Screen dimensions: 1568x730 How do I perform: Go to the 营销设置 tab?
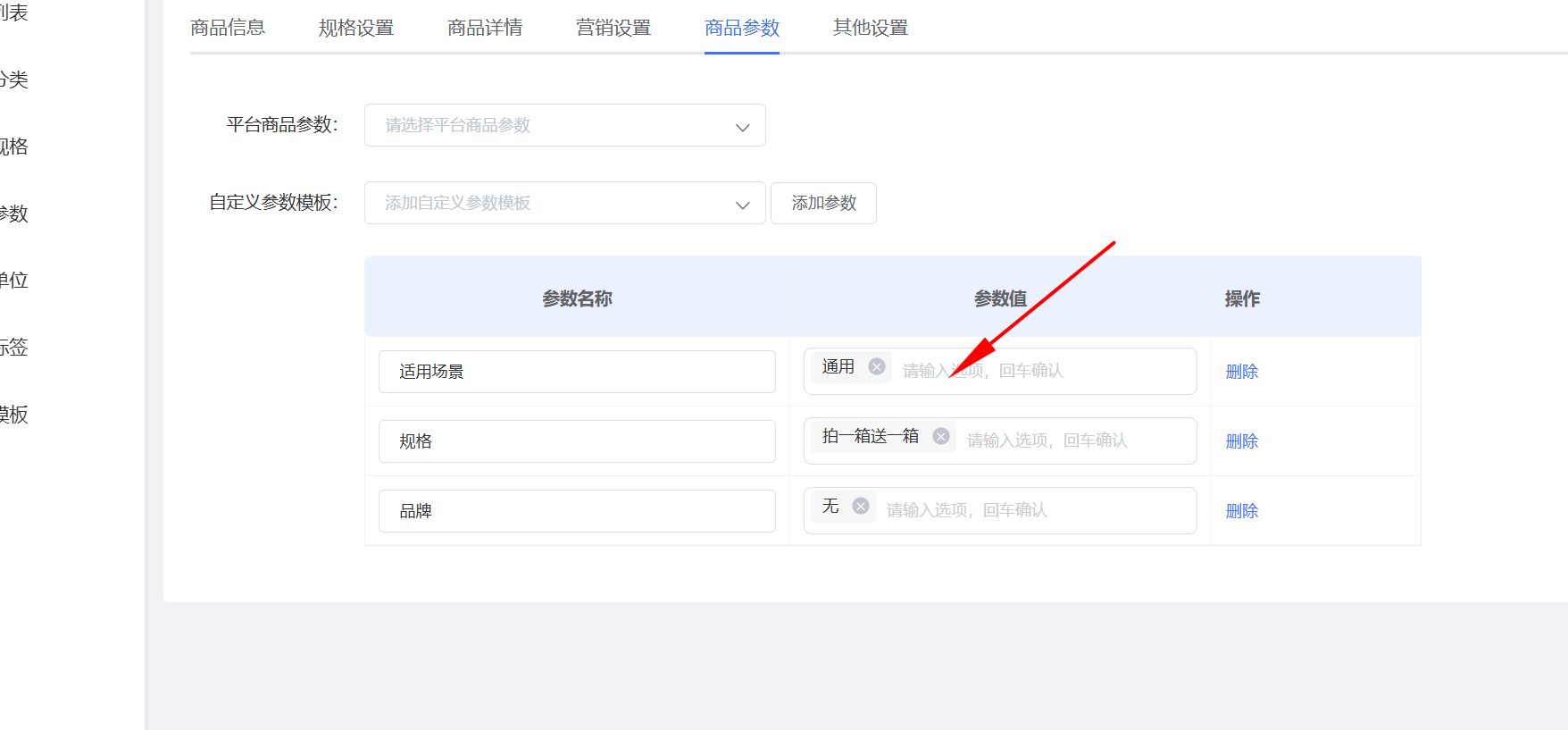[x=613, y=28]
